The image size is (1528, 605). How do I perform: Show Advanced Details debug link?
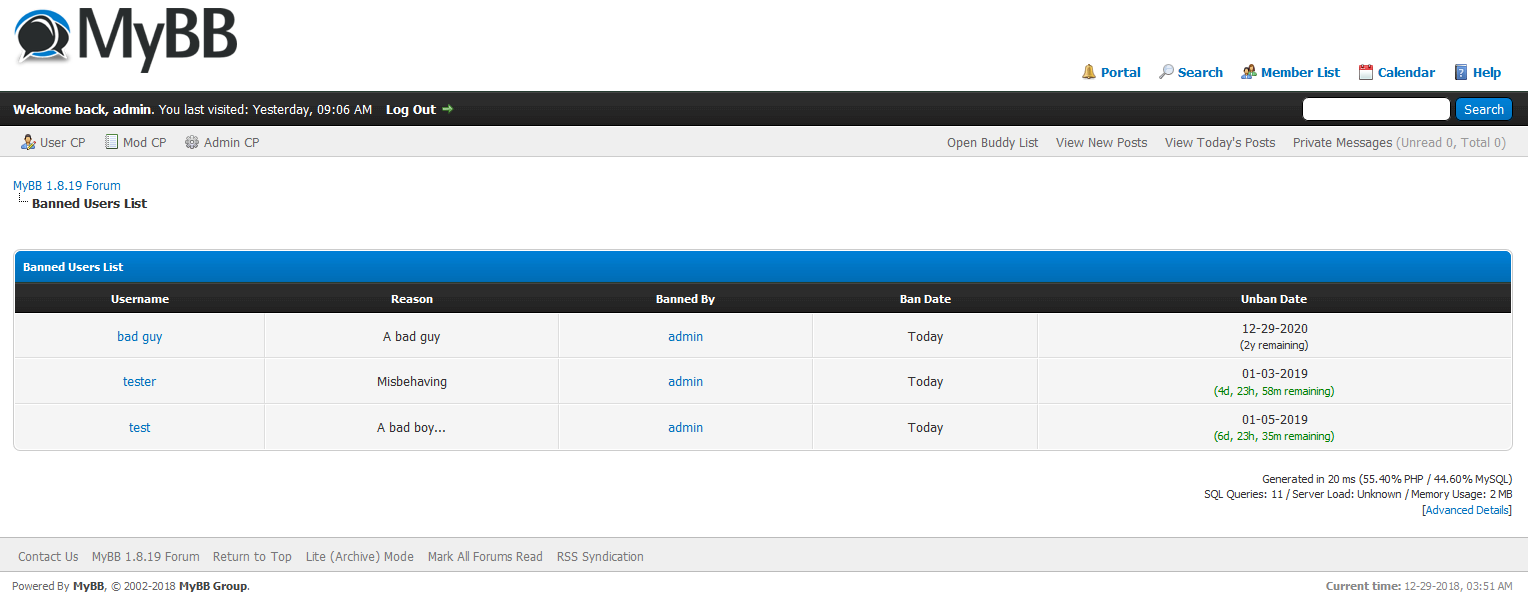click(1466, 510)
